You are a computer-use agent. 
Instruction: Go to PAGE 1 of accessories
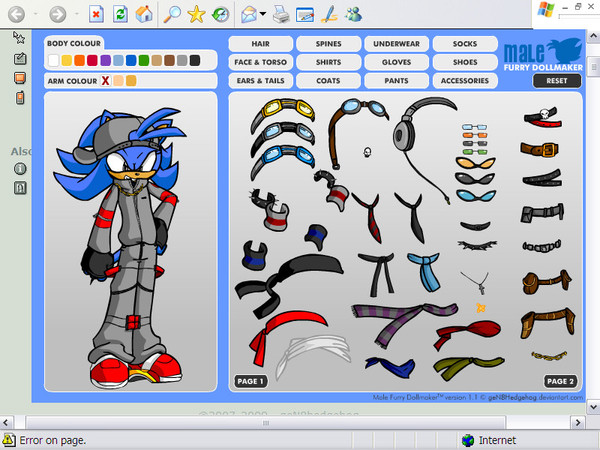tap(251, 381)
